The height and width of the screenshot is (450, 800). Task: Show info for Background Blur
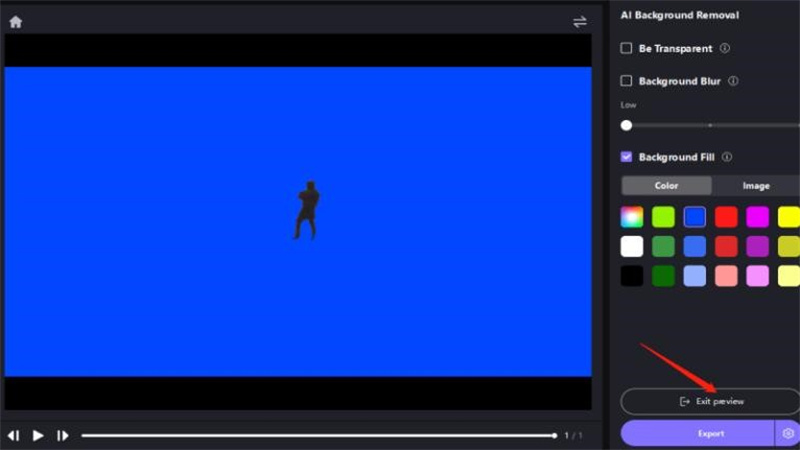click(x=733, y=81)
